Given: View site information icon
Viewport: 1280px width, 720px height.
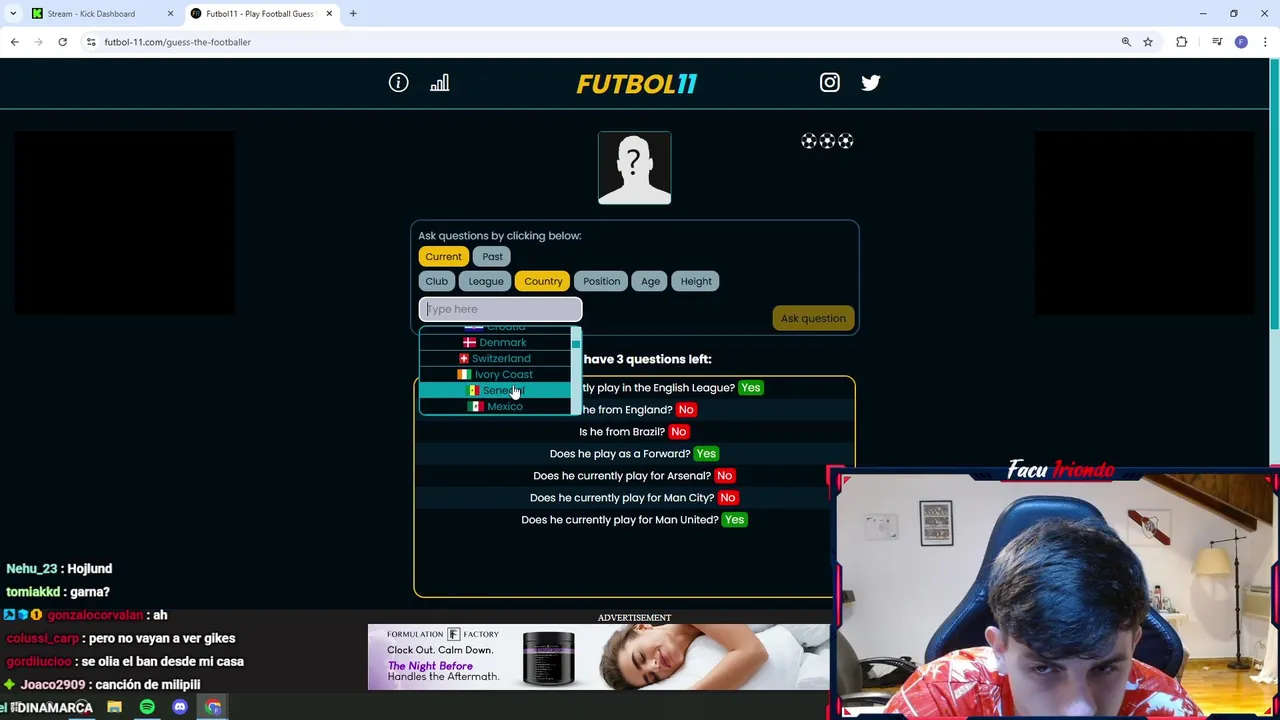Looking at the screenshot, I should point(91,42).
